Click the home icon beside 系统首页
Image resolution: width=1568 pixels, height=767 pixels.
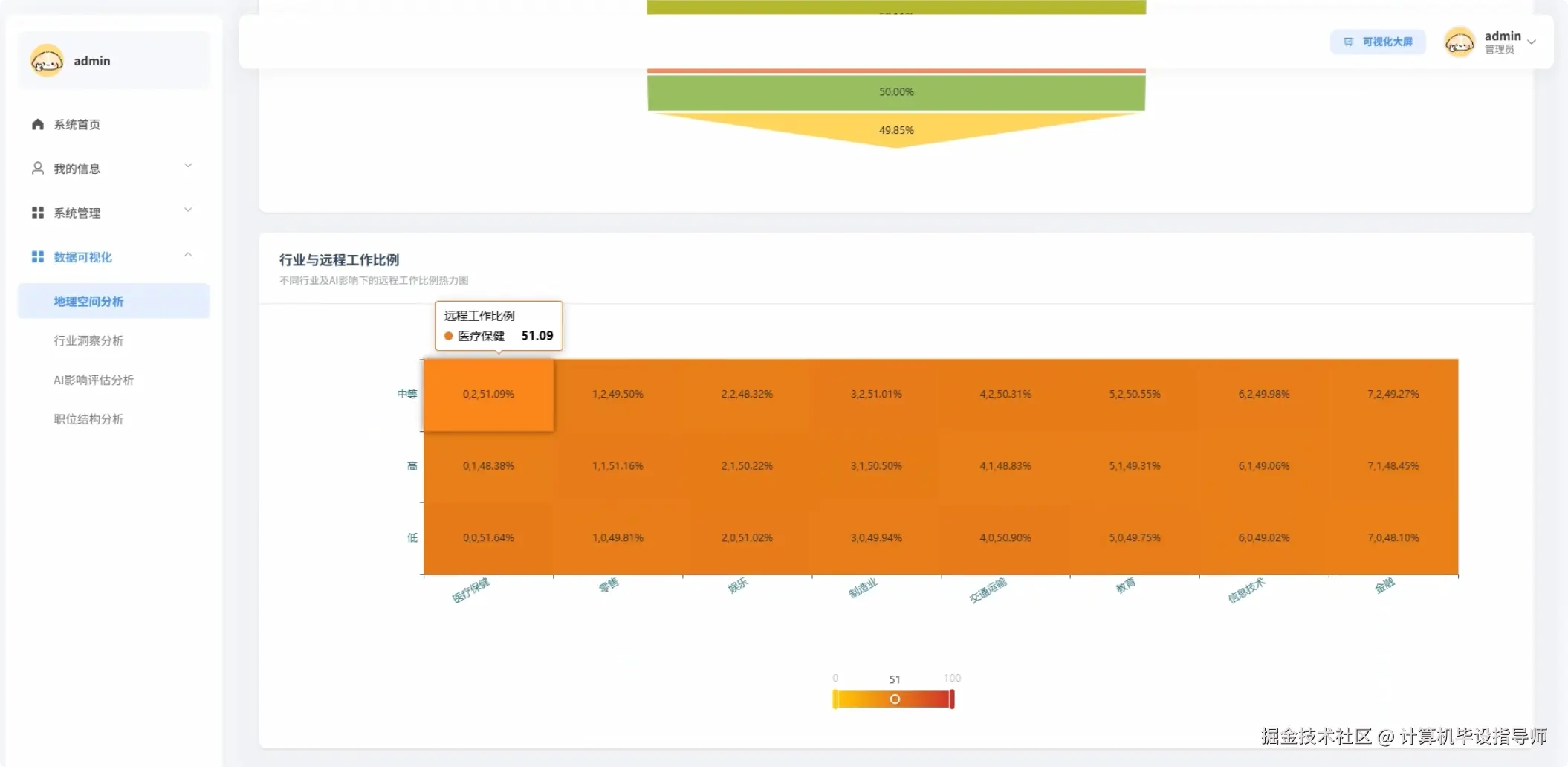(38, 124)
